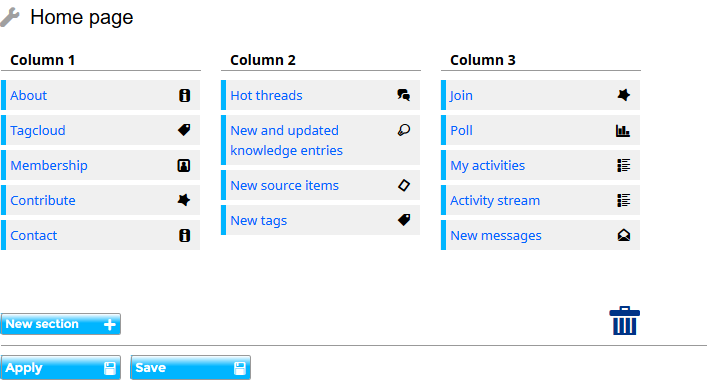This screenshot has width=707, height=380.
Task: Click the person badge icon for Membership
Action: (x=184, y=165)
